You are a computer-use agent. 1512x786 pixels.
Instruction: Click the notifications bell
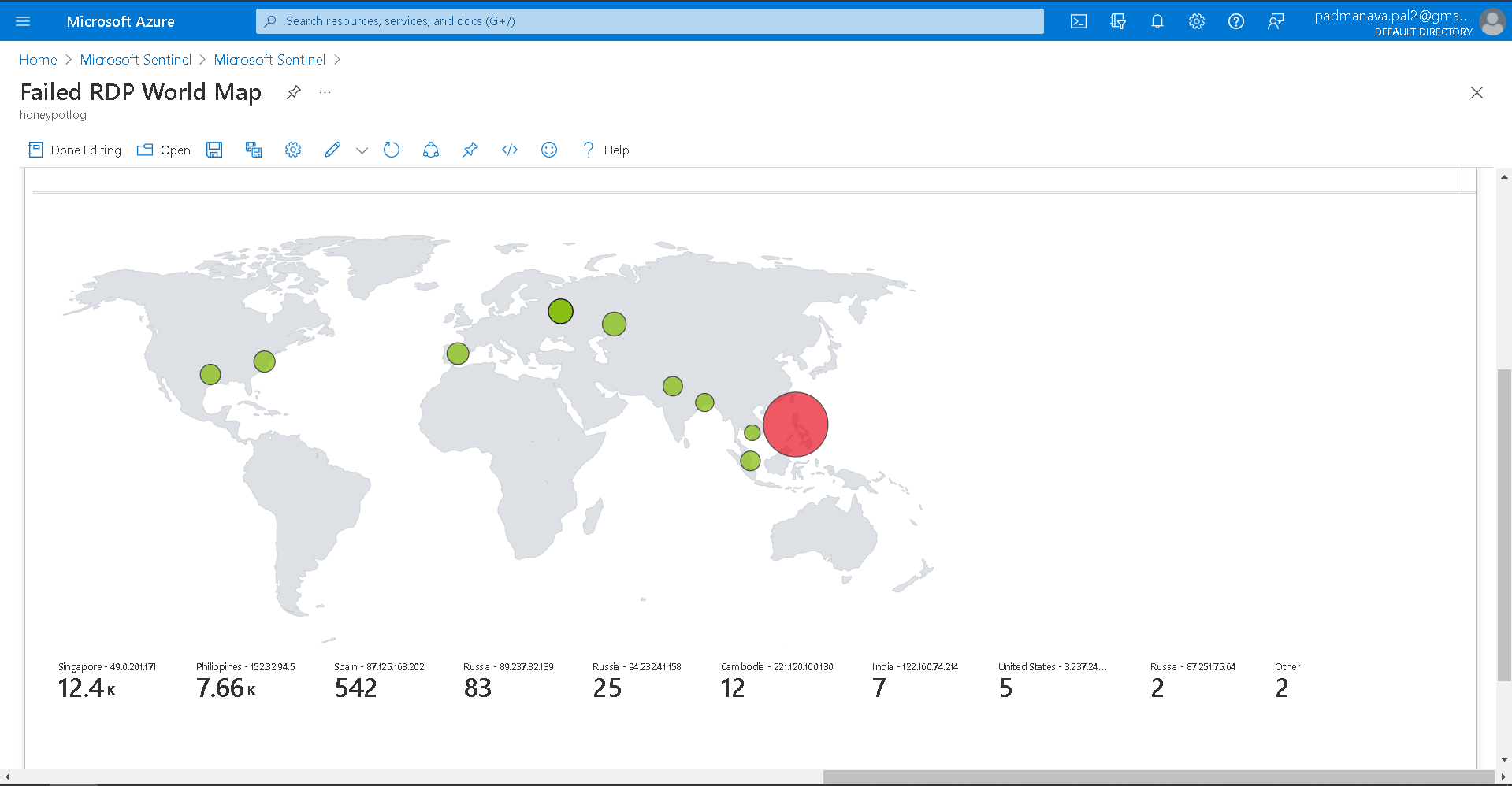coord(1157,21)
